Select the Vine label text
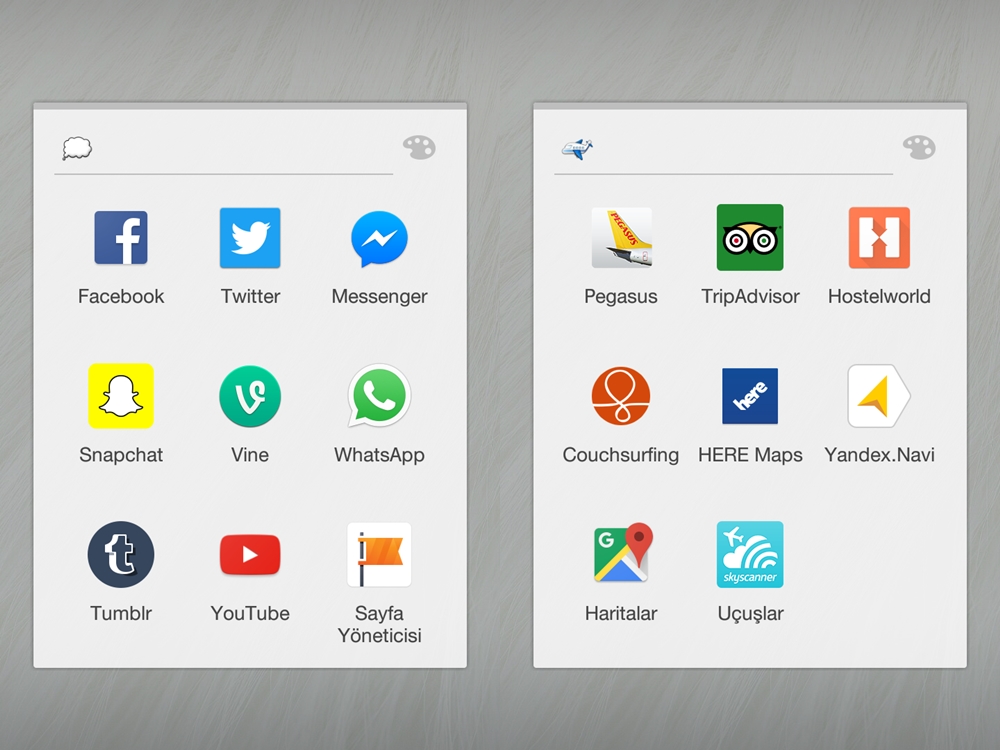The image size is (1000, 750). pos(250,455)
